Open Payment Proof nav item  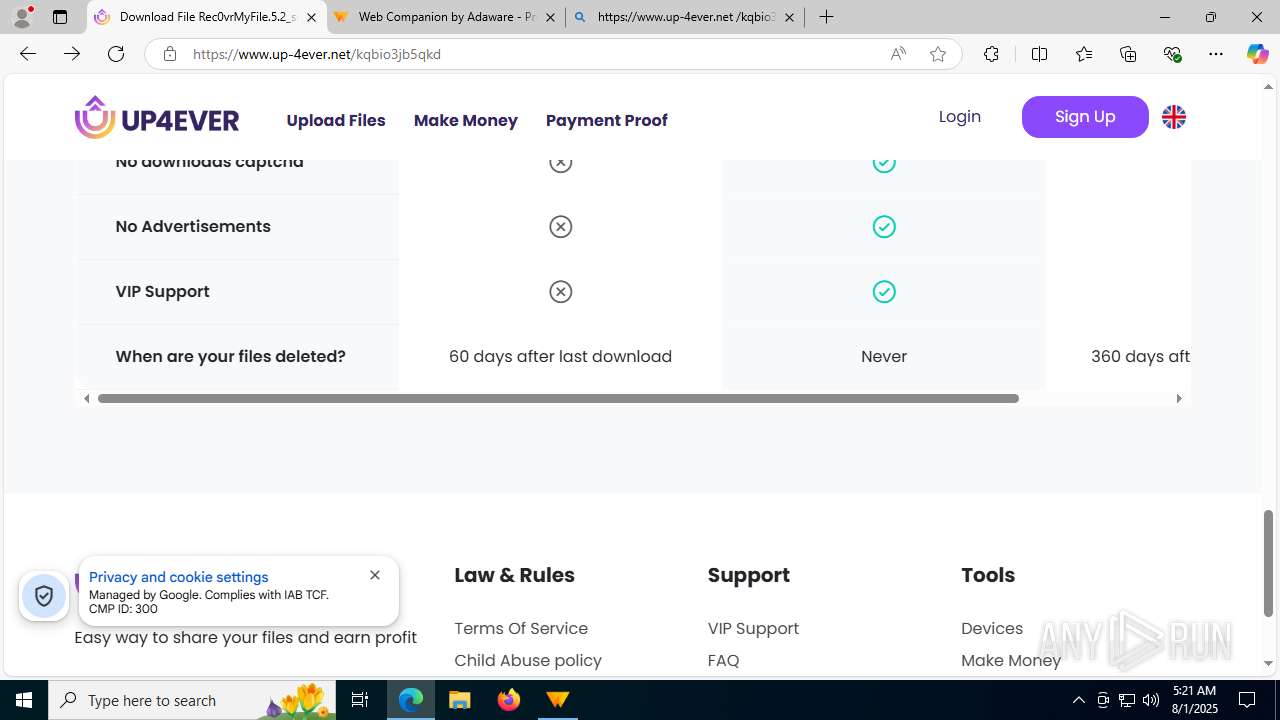tap(607, 120)
